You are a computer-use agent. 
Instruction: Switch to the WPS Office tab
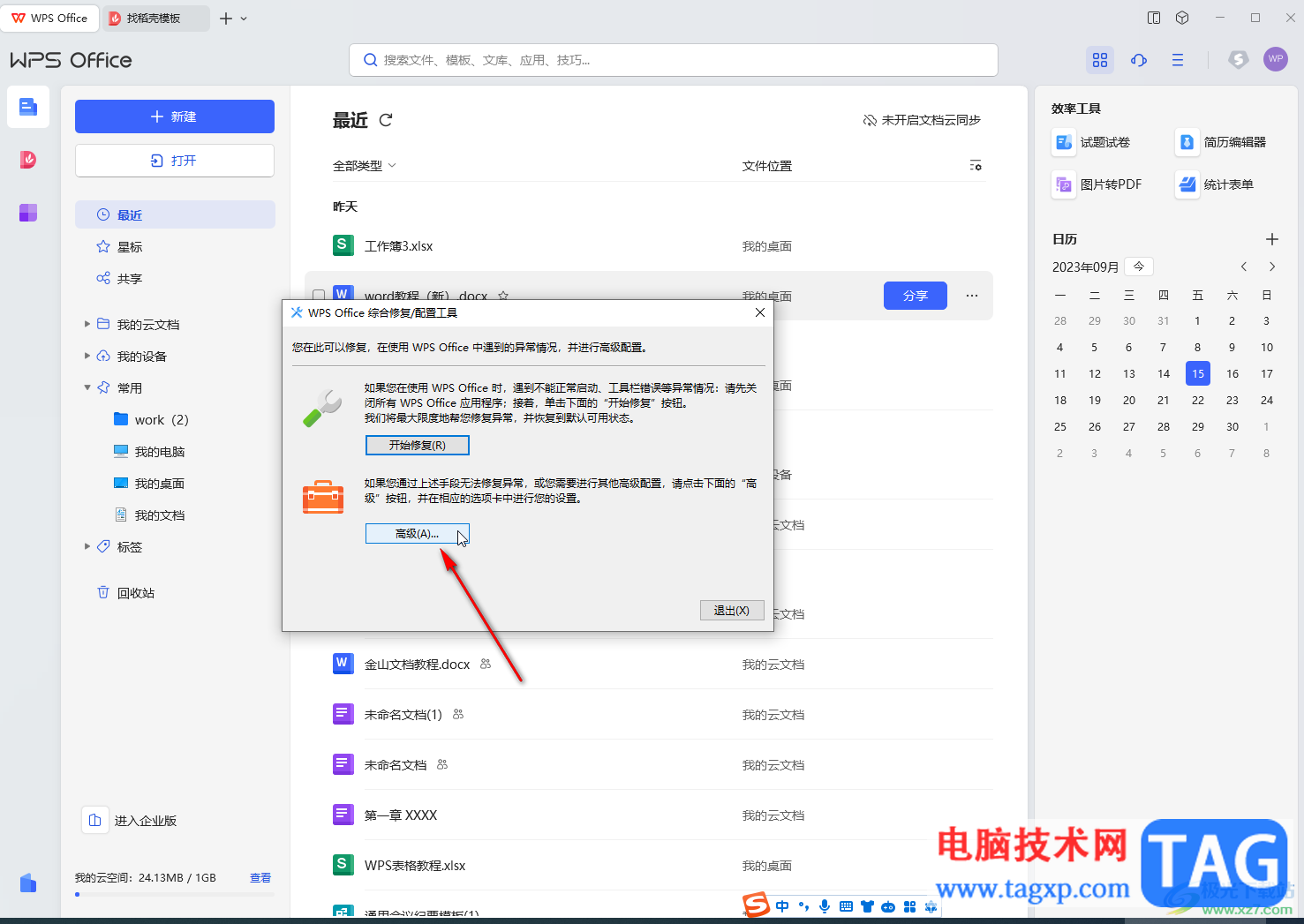49,18
